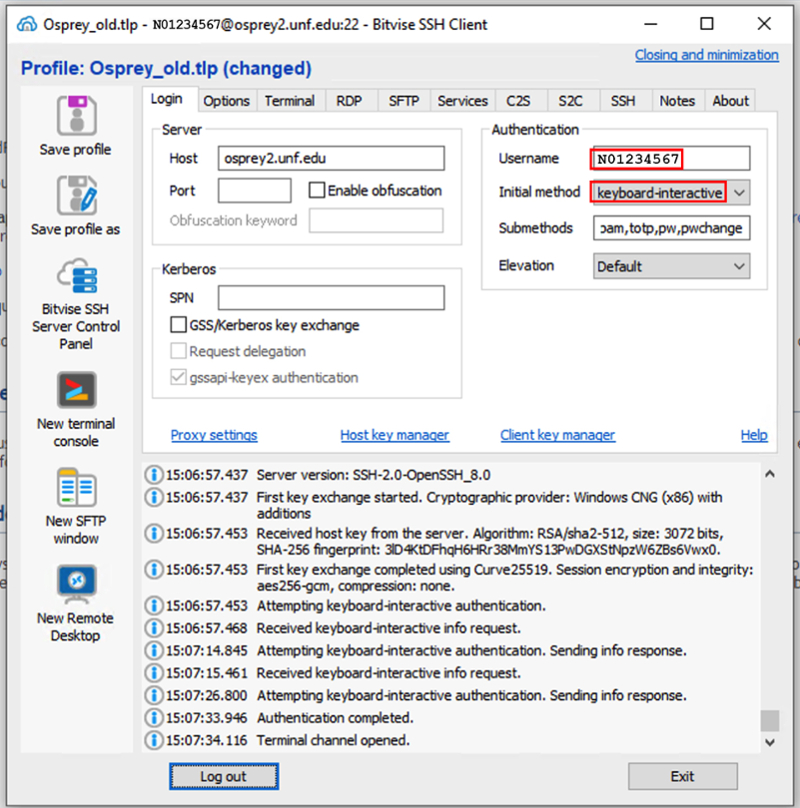Switch to the Services tab

click(462, 101)
